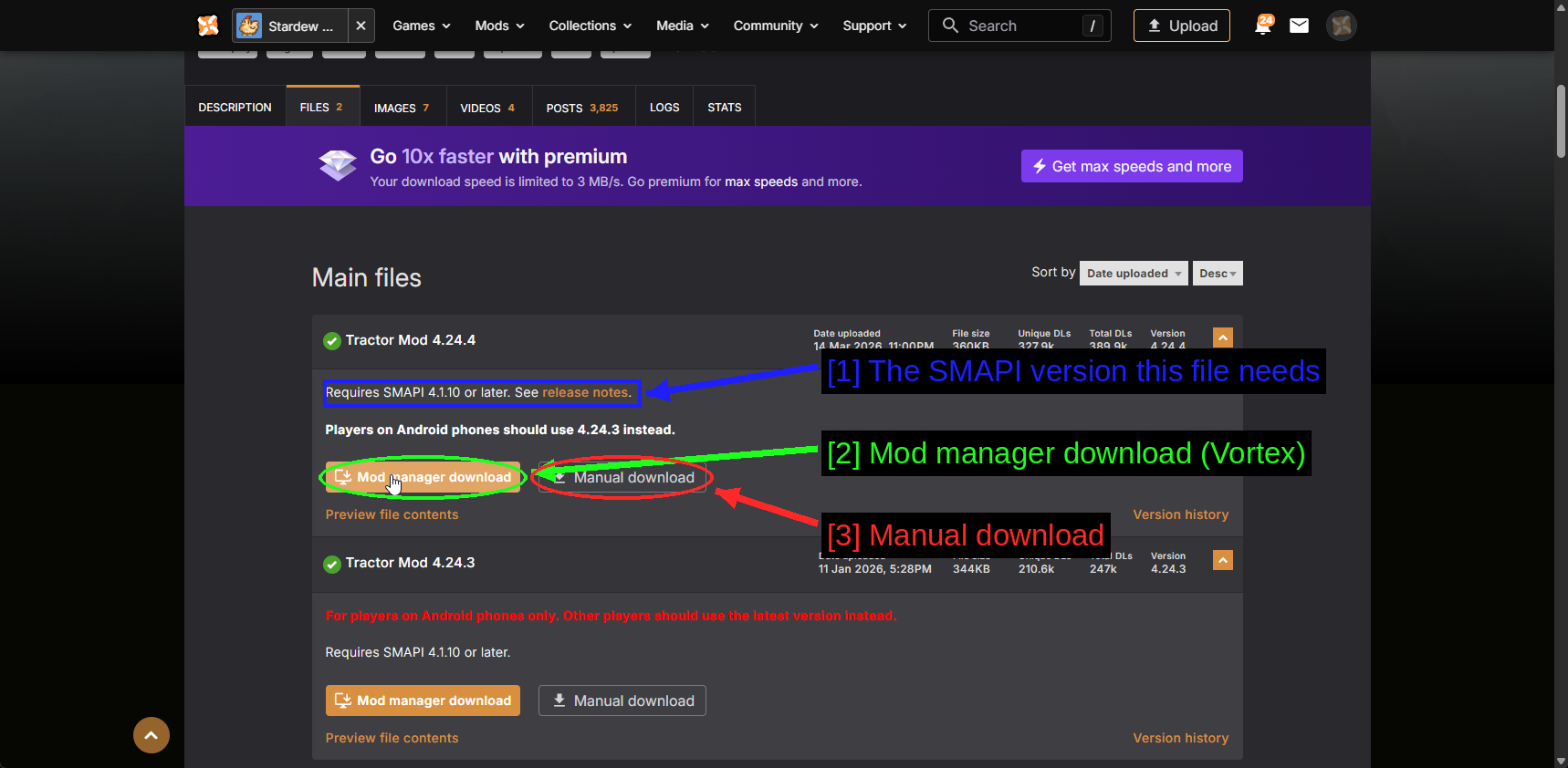Switch to the Files tab
1568x768 pixels.
click(x=322, y=107)
